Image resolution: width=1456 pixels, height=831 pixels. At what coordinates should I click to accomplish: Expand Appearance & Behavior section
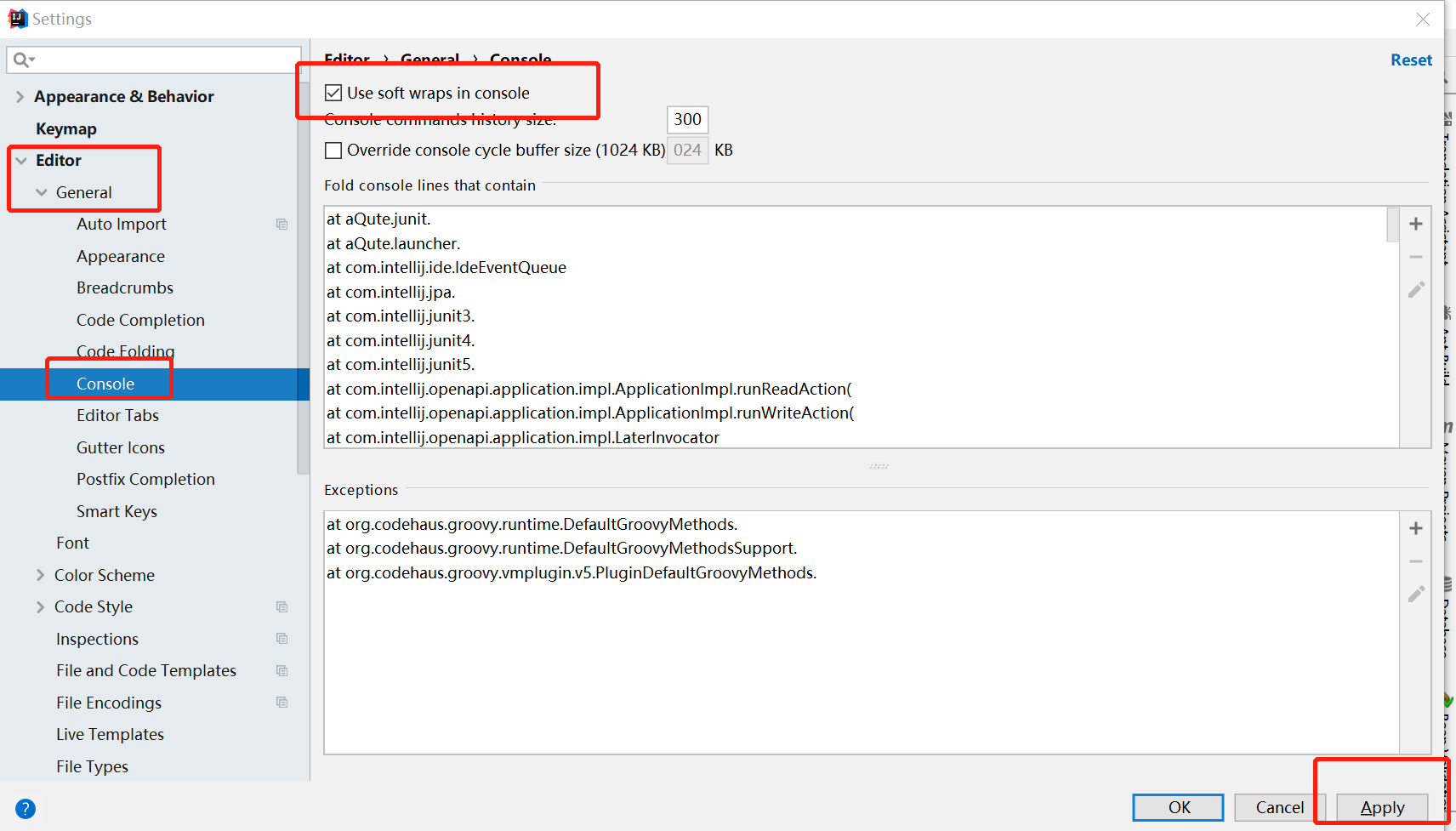click(x=20, y=97)
